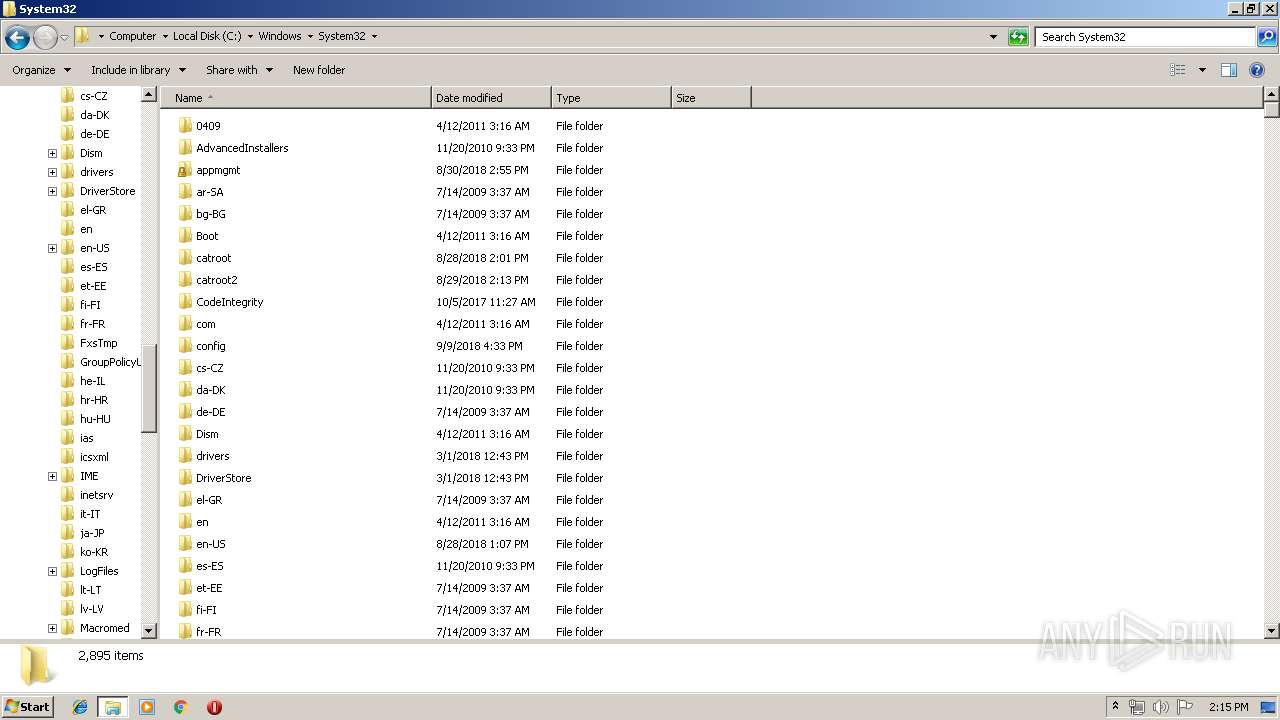Expand the Macromed tree node
Screen dimensions: 1280x720
(x=52, y=628)
